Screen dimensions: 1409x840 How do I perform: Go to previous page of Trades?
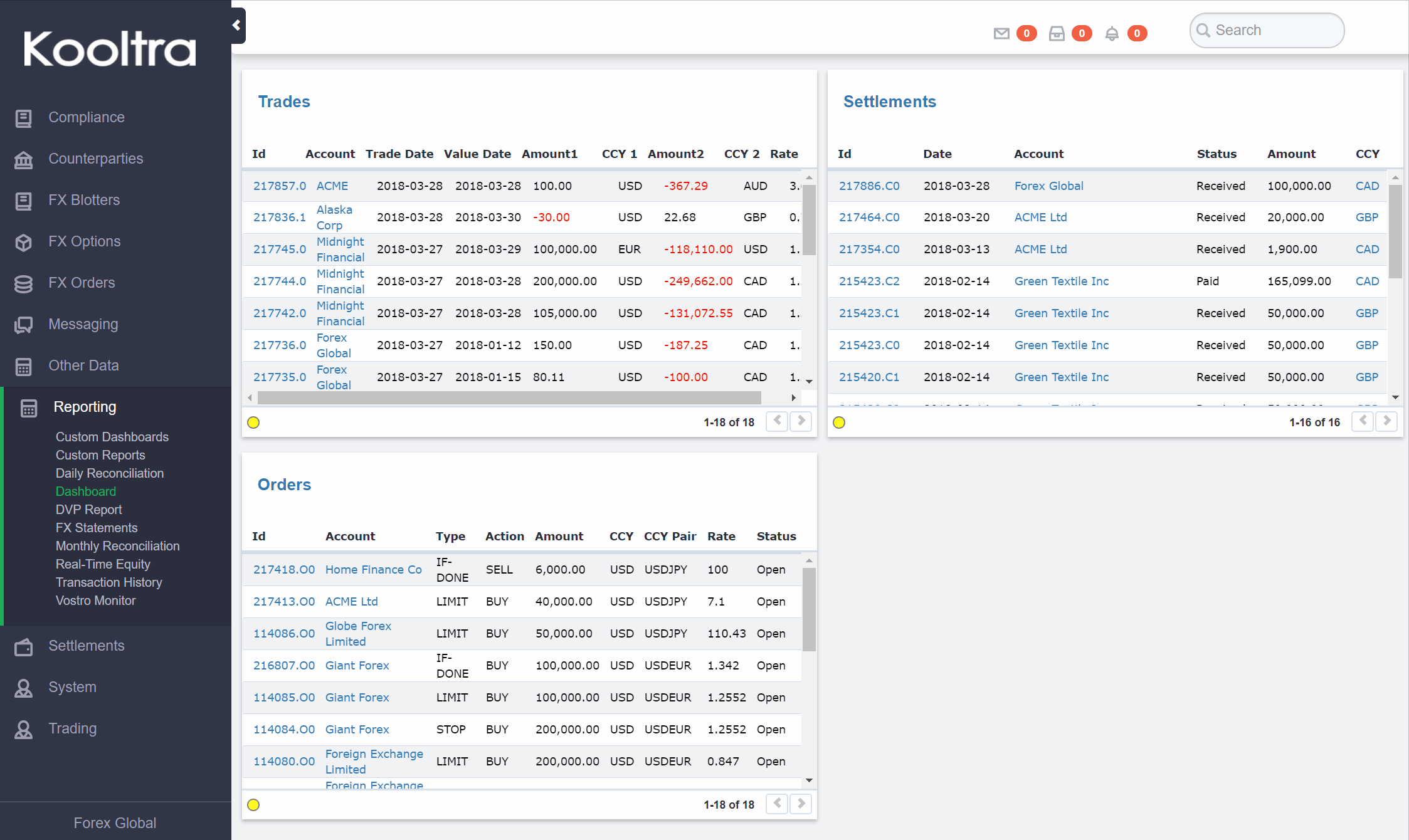pyautogui.click(x=777, y=421)
